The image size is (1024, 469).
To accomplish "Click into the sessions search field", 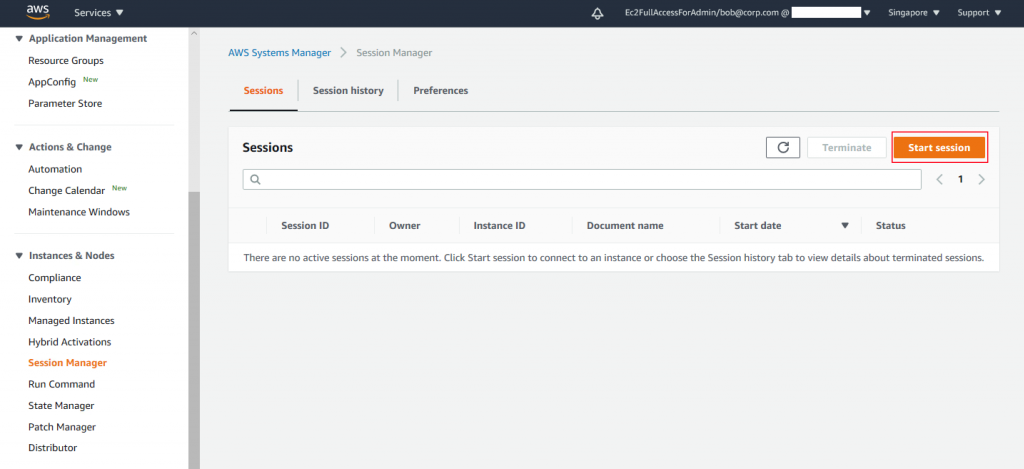I will pyautogui.click(x=582, y=180).
